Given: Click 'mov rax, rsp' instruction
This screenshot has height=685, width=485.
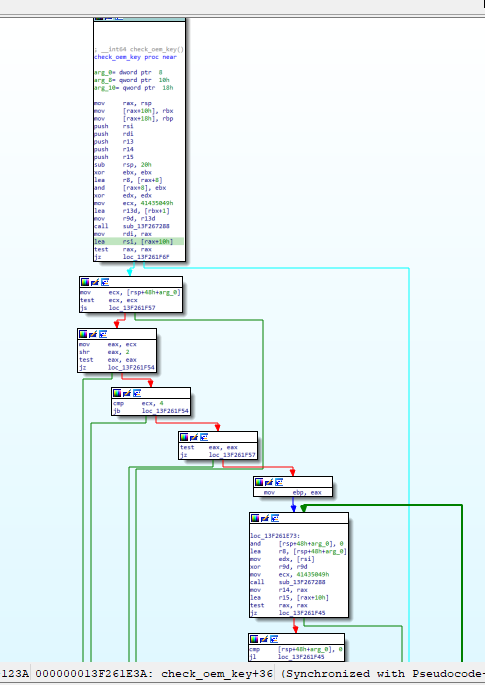Looking at the screenshot, I should point(123,104).
